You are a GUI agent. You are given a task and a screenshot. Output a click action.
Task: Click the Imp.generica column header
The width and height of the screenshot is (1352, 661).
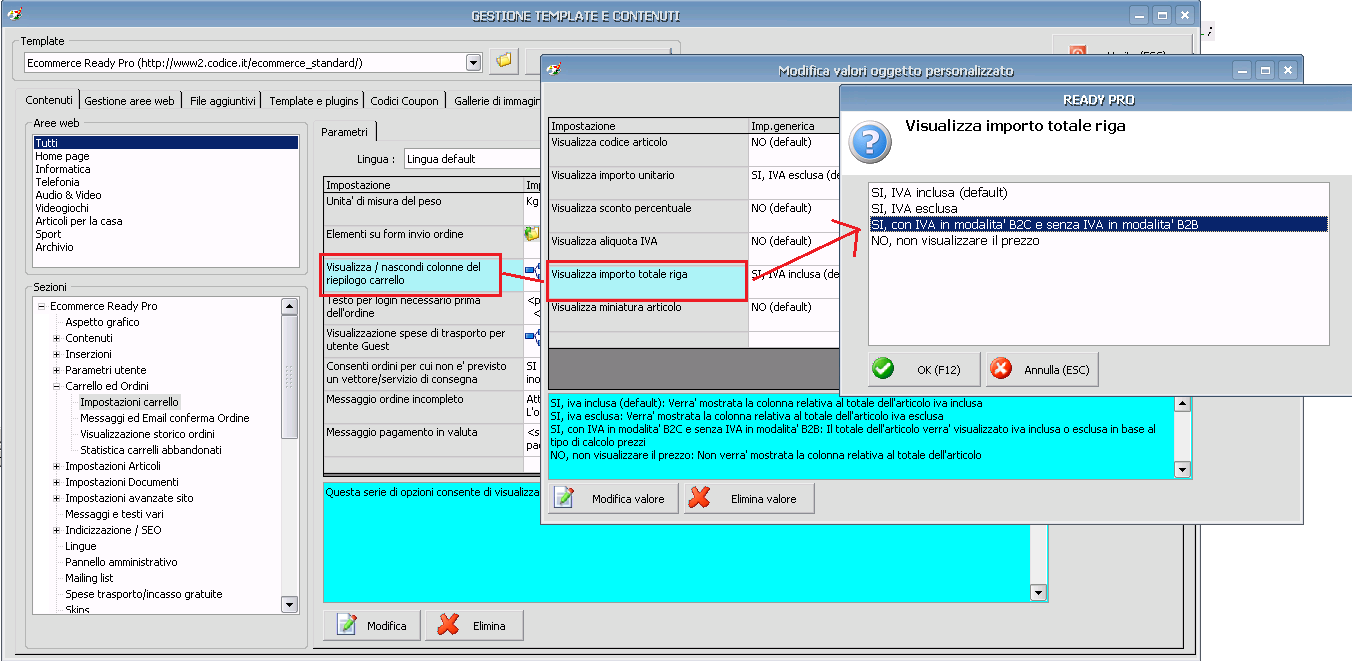(794, 126)
